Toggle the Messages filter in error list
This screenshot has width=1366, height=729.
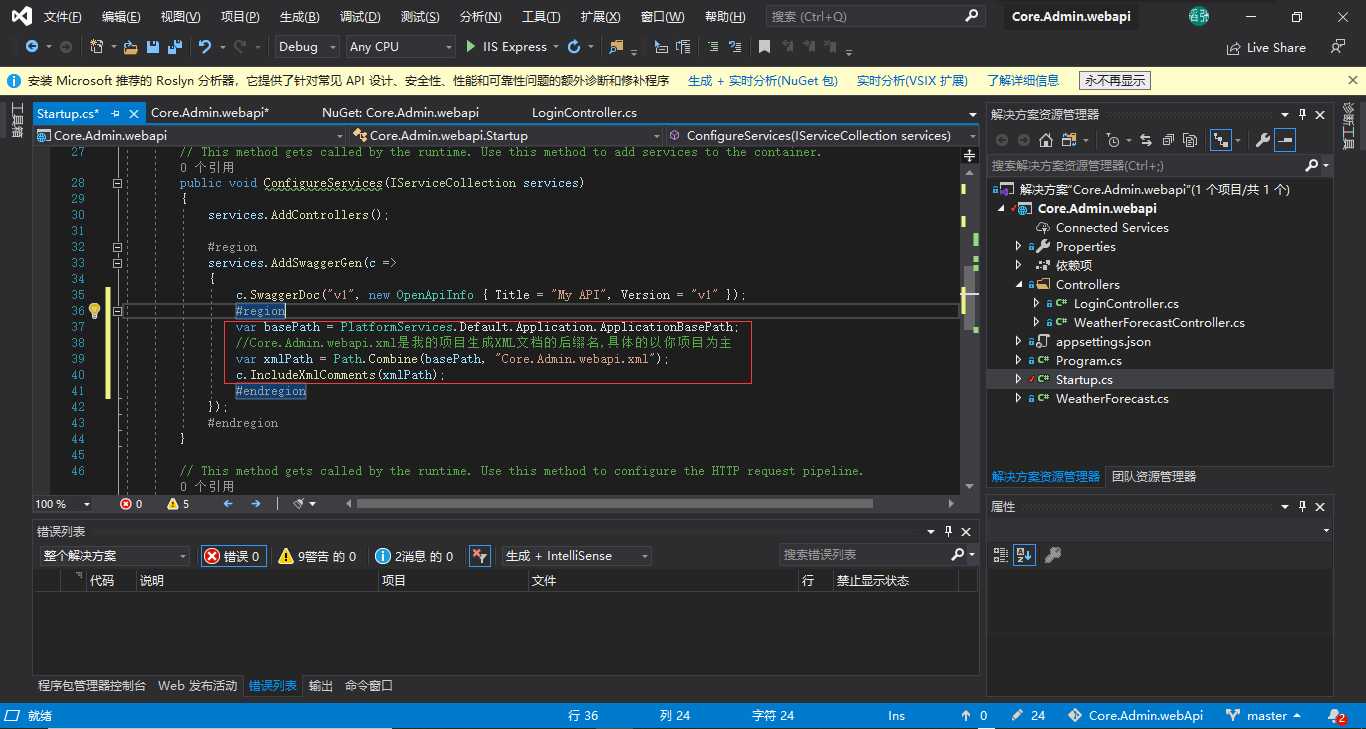click(414, 556)
